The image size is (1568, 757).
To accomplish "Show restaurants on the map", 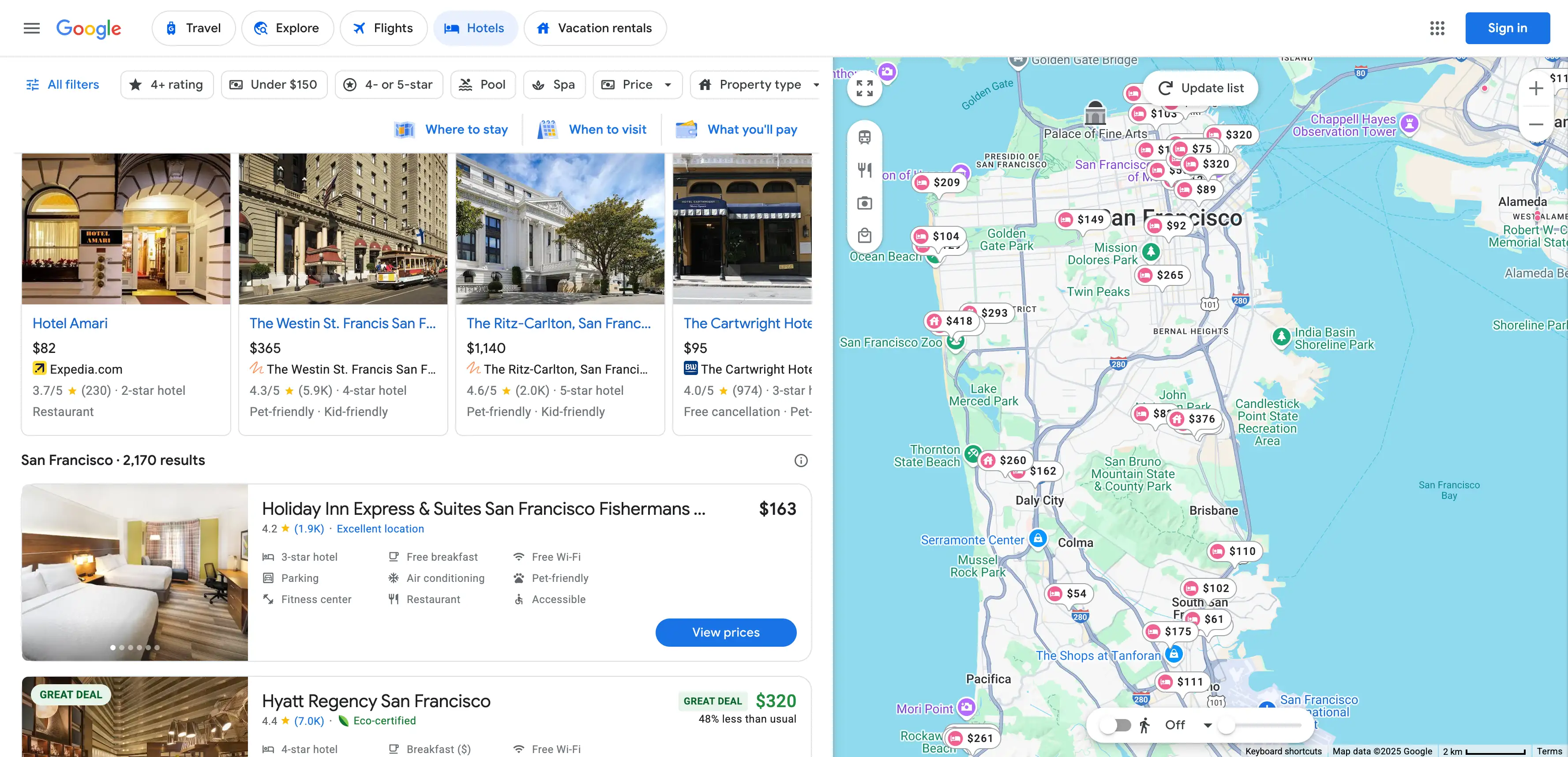I will [864, 170].
